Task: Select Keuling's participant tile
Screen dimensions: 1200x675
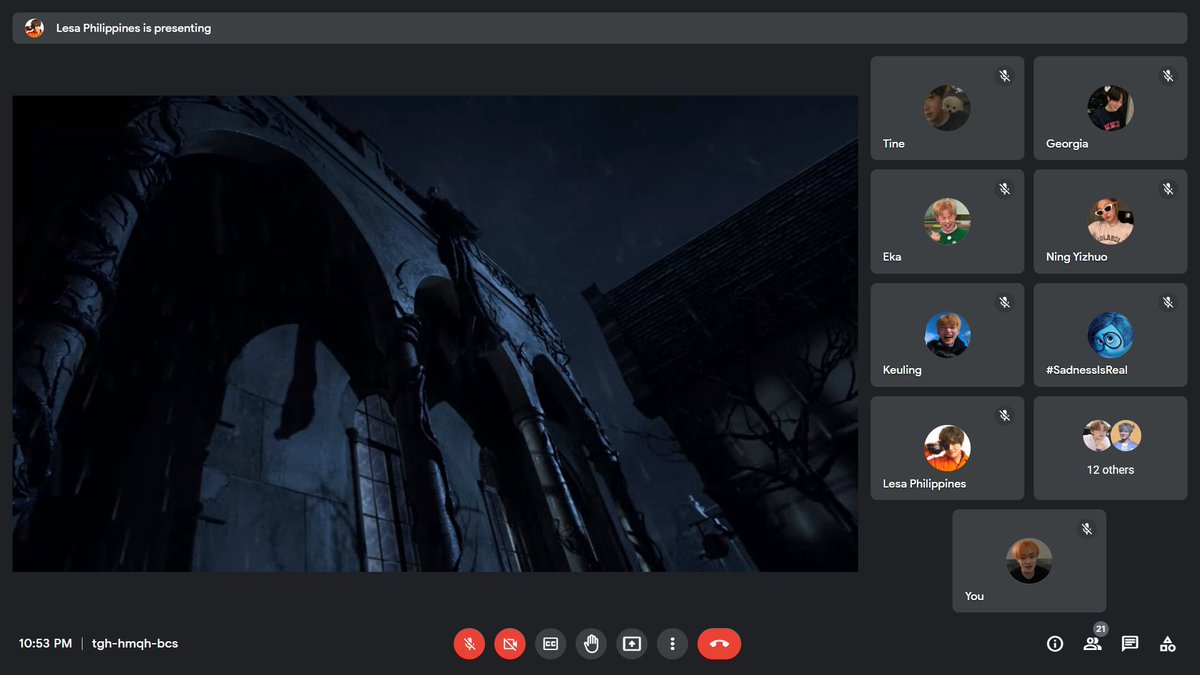Action: click(947, 335)
